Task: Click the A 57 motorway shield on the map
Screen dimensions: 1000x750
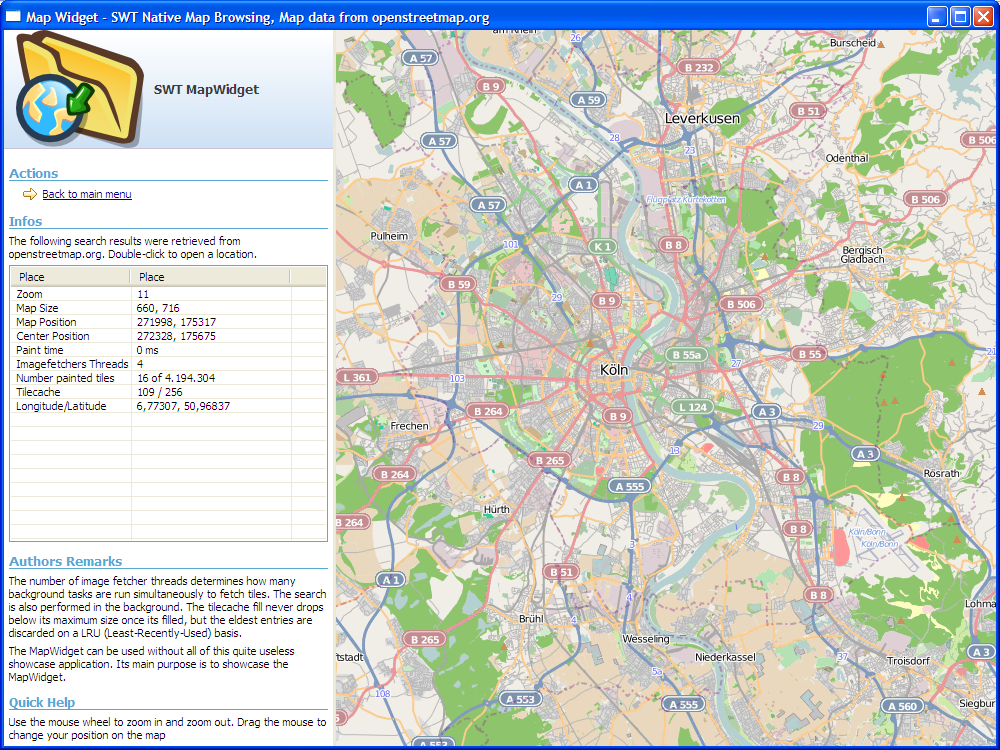Action: click(x=421, y=58)
